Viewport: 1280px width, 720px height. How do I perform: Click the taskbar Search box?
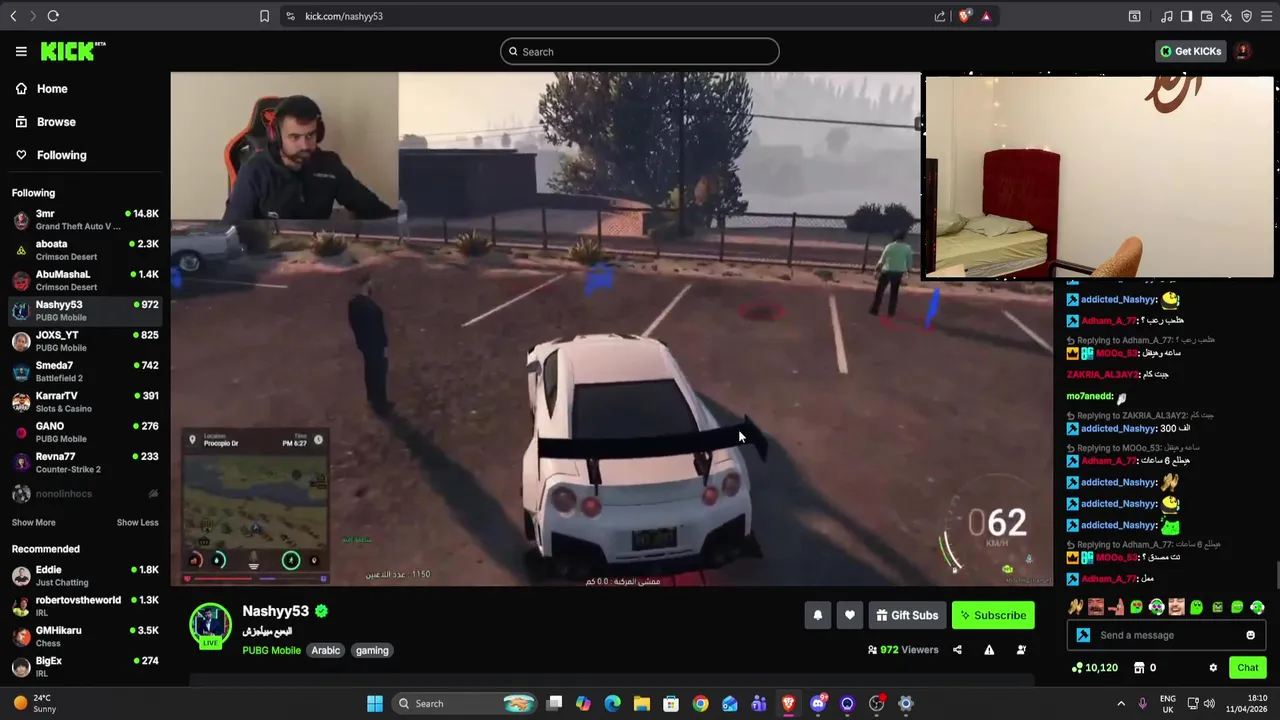point(467,704)
